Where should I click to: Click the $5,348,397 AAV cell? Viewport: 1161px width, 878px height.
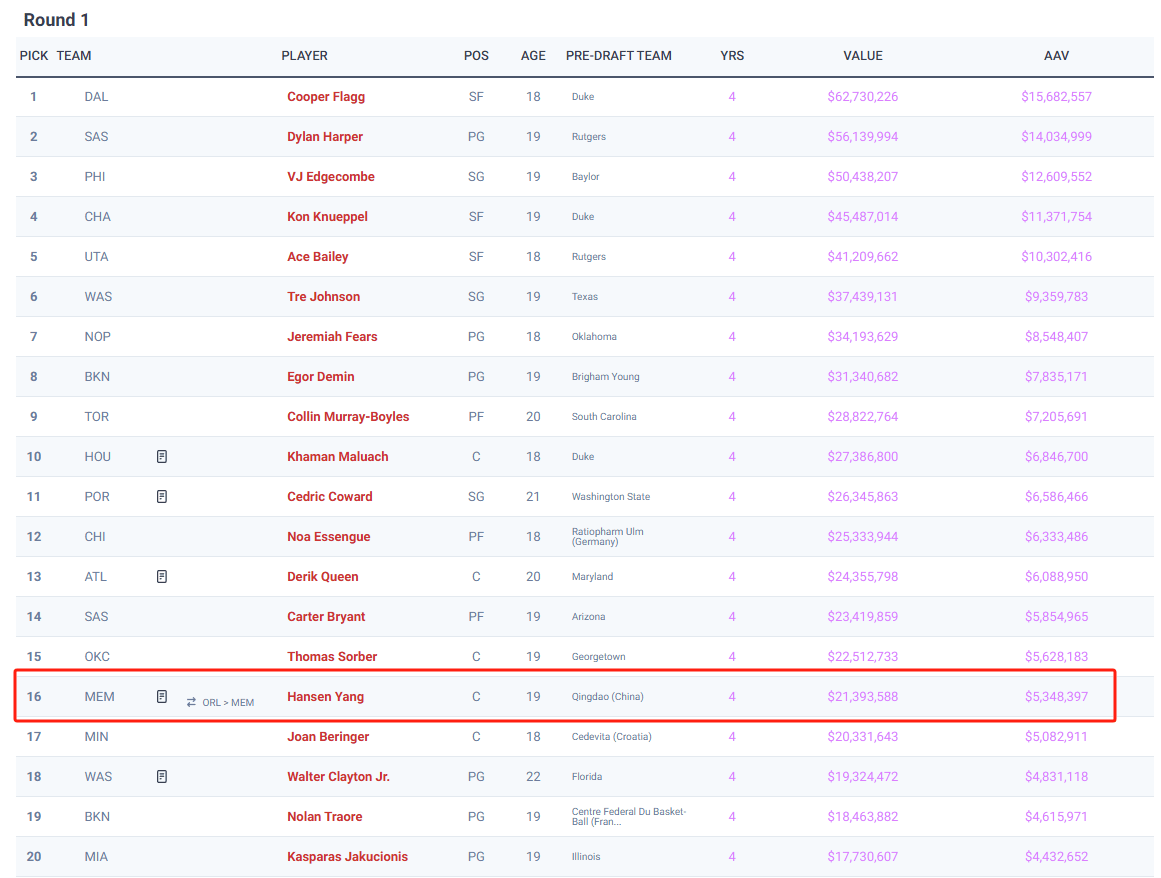pyautogui.click(x=1056, y=697)
